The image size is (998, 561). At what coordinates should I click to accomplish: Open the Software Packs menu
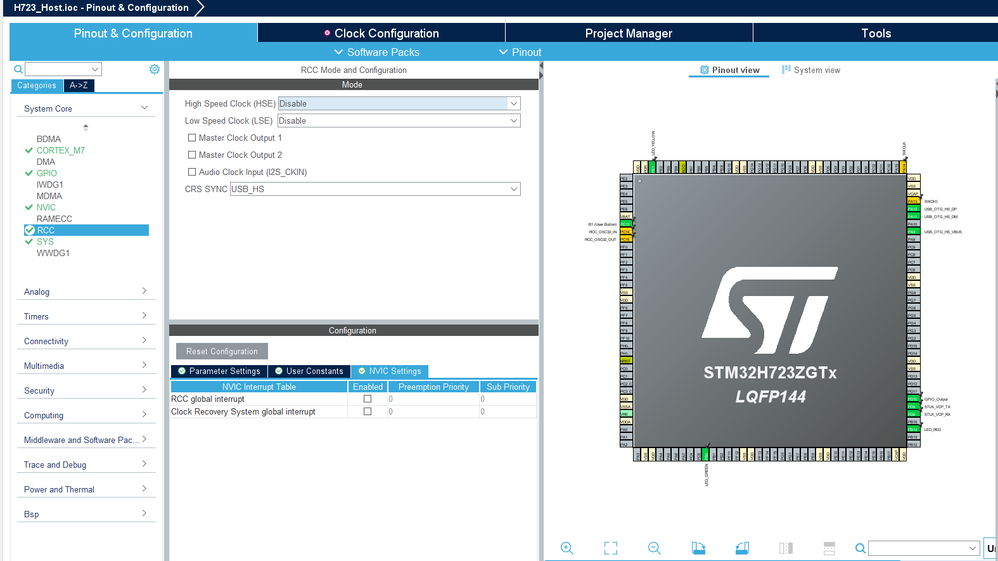[377, 52]
